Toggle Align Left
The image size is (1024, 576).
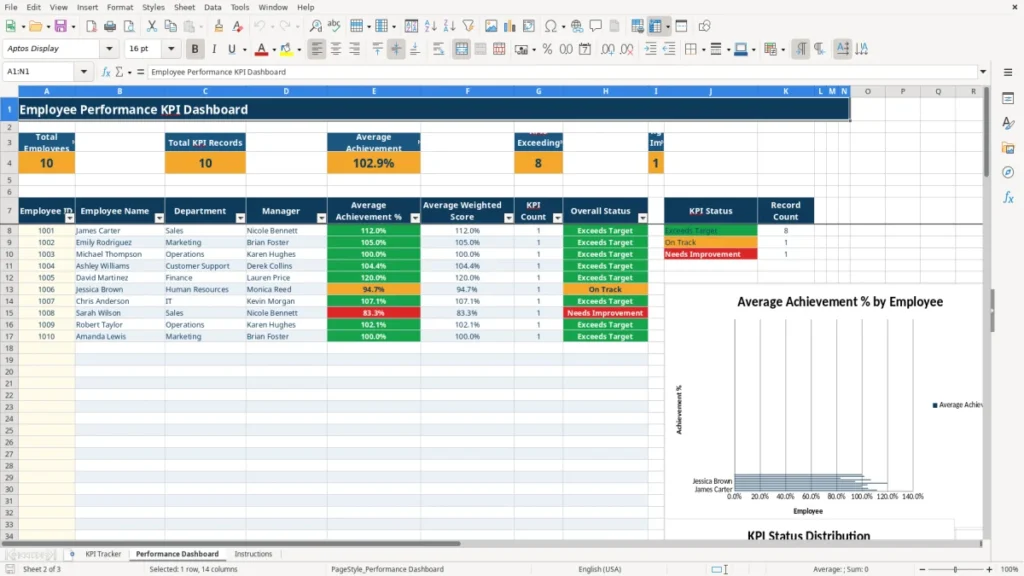click(x=317, y=49)
